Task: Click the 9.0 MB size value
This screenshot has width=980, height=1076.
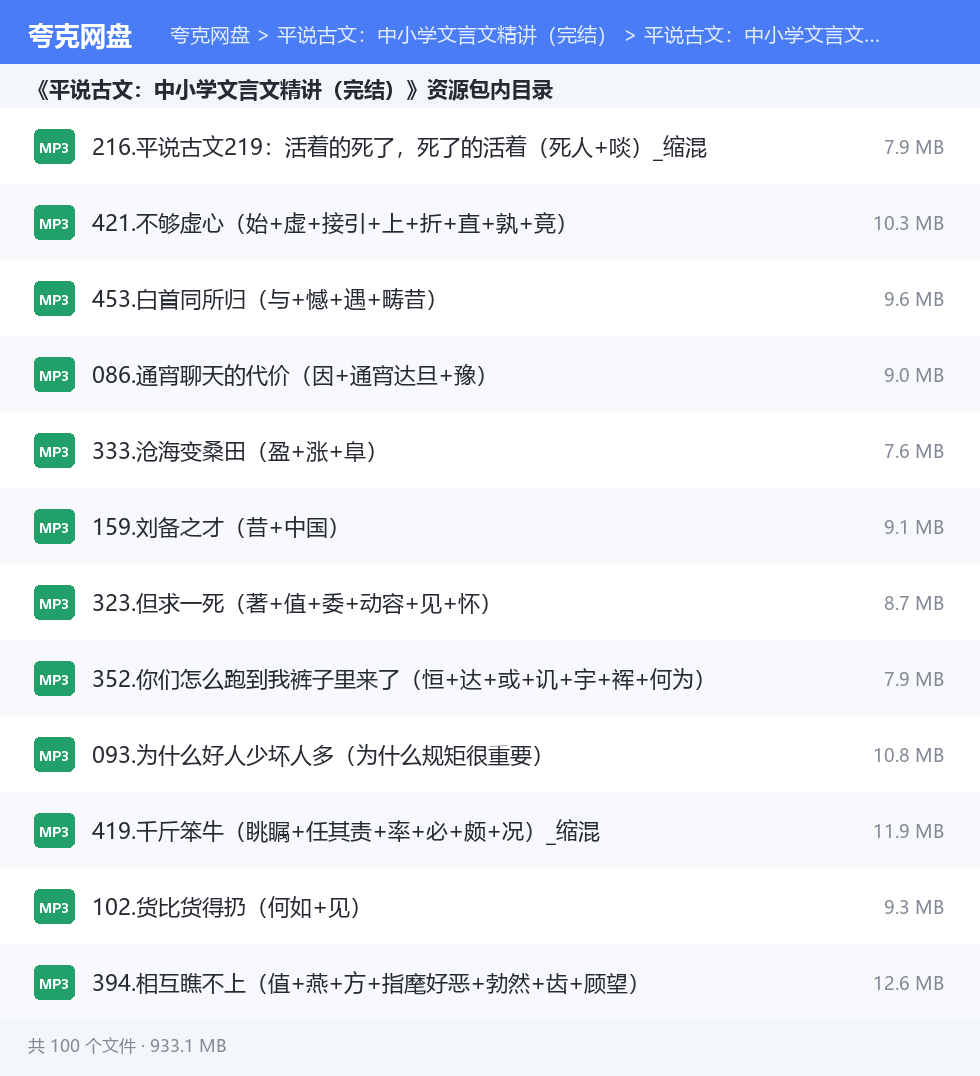Action: click(x=913, y=375)
